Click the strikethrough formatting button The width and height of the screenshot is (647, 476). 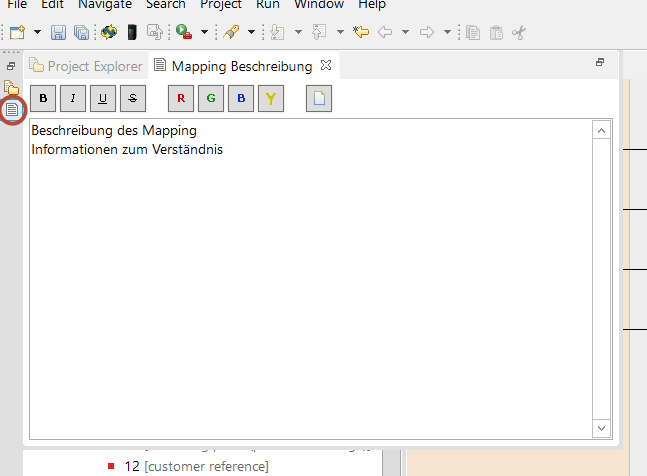click(132, 98)
